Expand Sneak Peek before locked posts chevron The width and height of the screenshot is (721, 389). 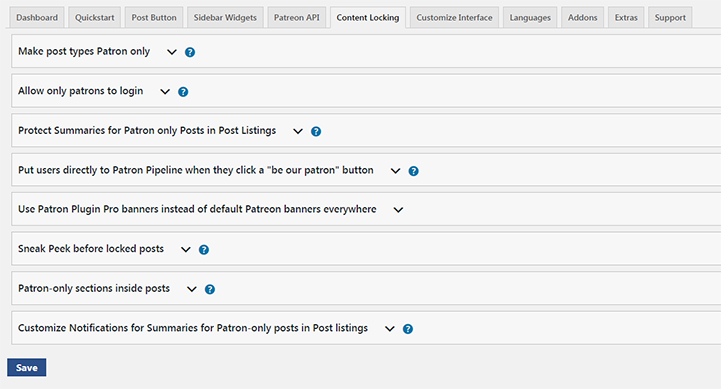click(185, 249)
